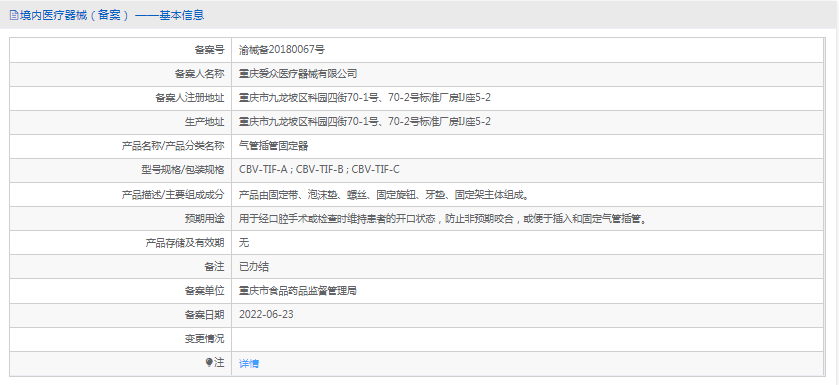Click the 产品存储及有效期 label
839x385 pixels.
pos(185,243)
